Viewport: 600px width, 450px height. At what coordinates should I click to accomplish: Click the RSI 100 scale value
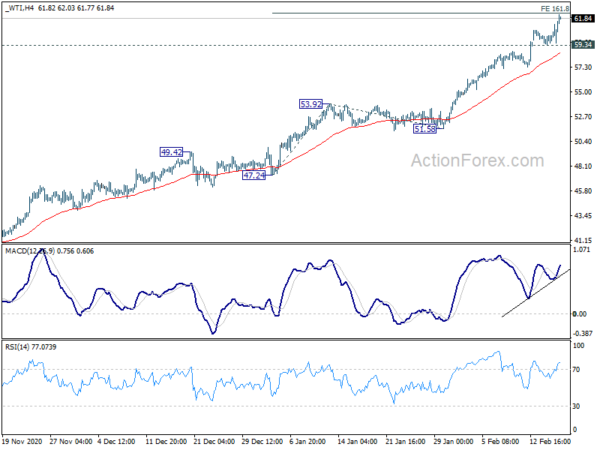(579, 346)
